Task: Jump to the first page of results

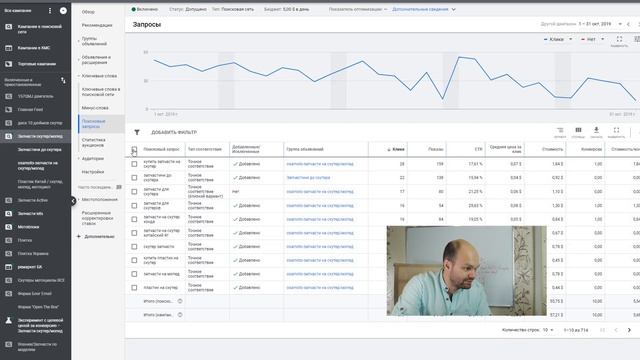Action: pyautogui.click(x=602, y=330)
